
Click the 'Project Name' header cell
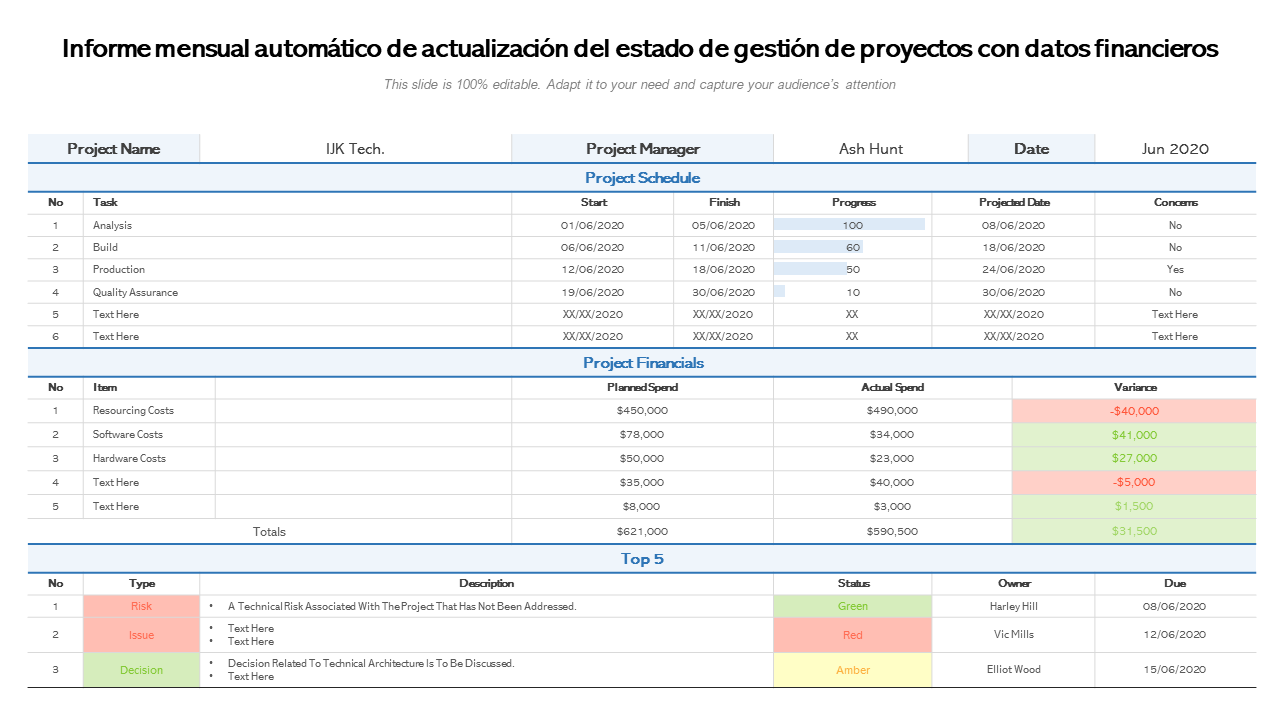coord(114,149)
